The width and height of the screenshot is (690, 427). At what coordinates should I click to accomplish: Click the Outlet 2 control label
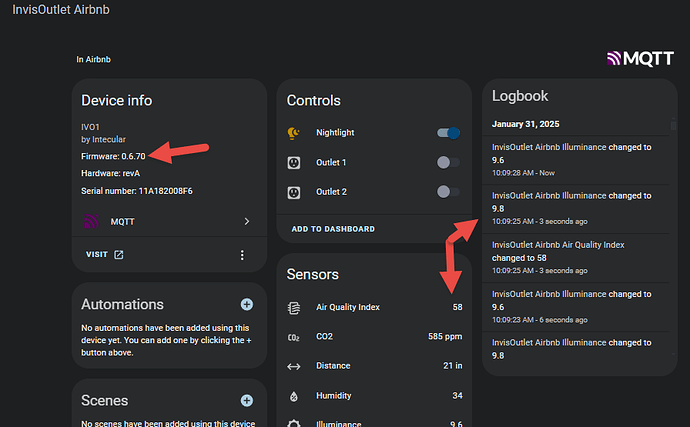[331, 192]
